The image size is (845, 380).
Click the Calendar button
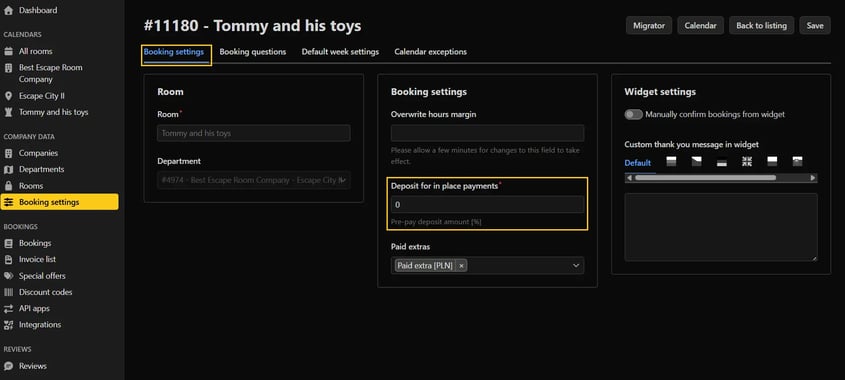click(x=700, y=25)
